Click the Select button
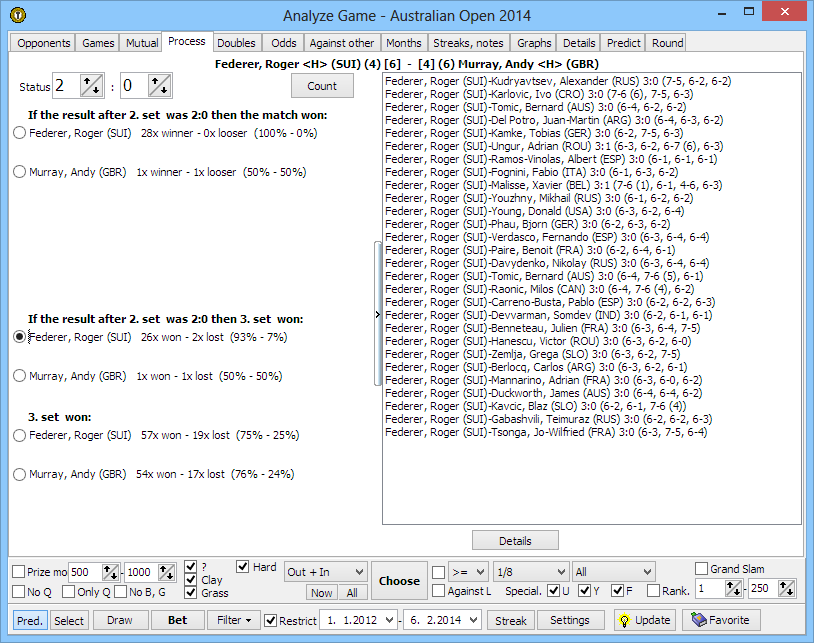Screen dimensions: 814x643 [x=69, y=620]
